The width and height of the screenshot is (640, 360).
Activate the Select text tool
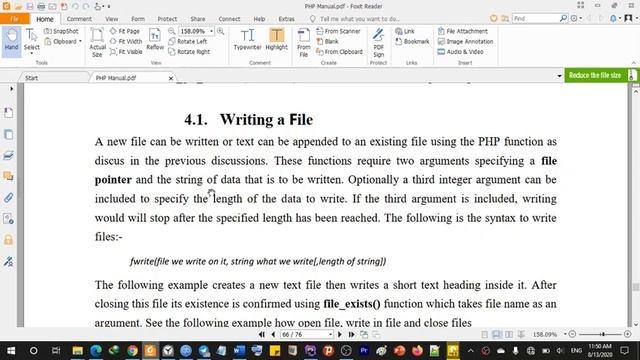[31, 40]
